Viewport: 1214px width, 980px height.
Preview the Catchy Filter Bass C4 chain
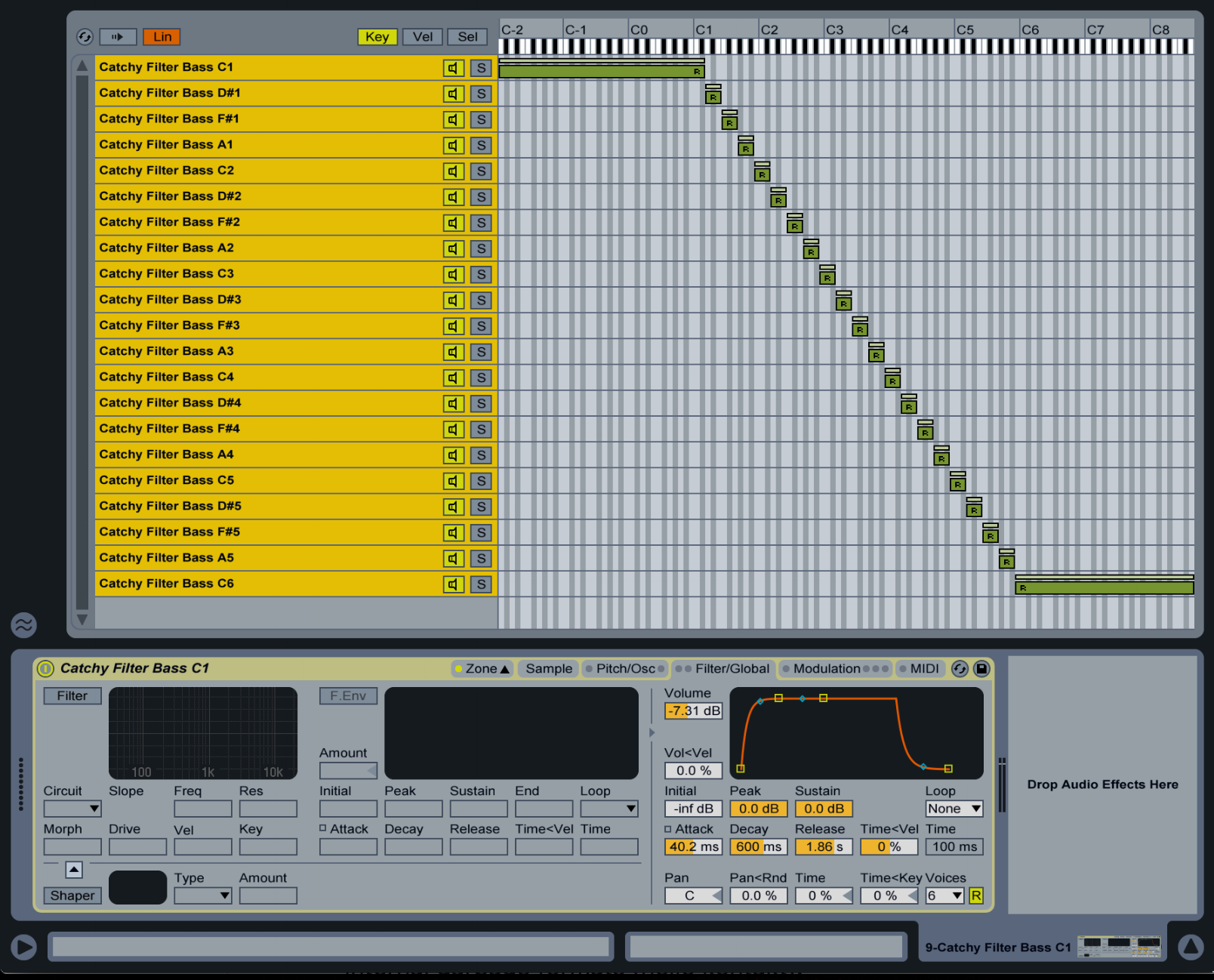click(x=453, y=378)
